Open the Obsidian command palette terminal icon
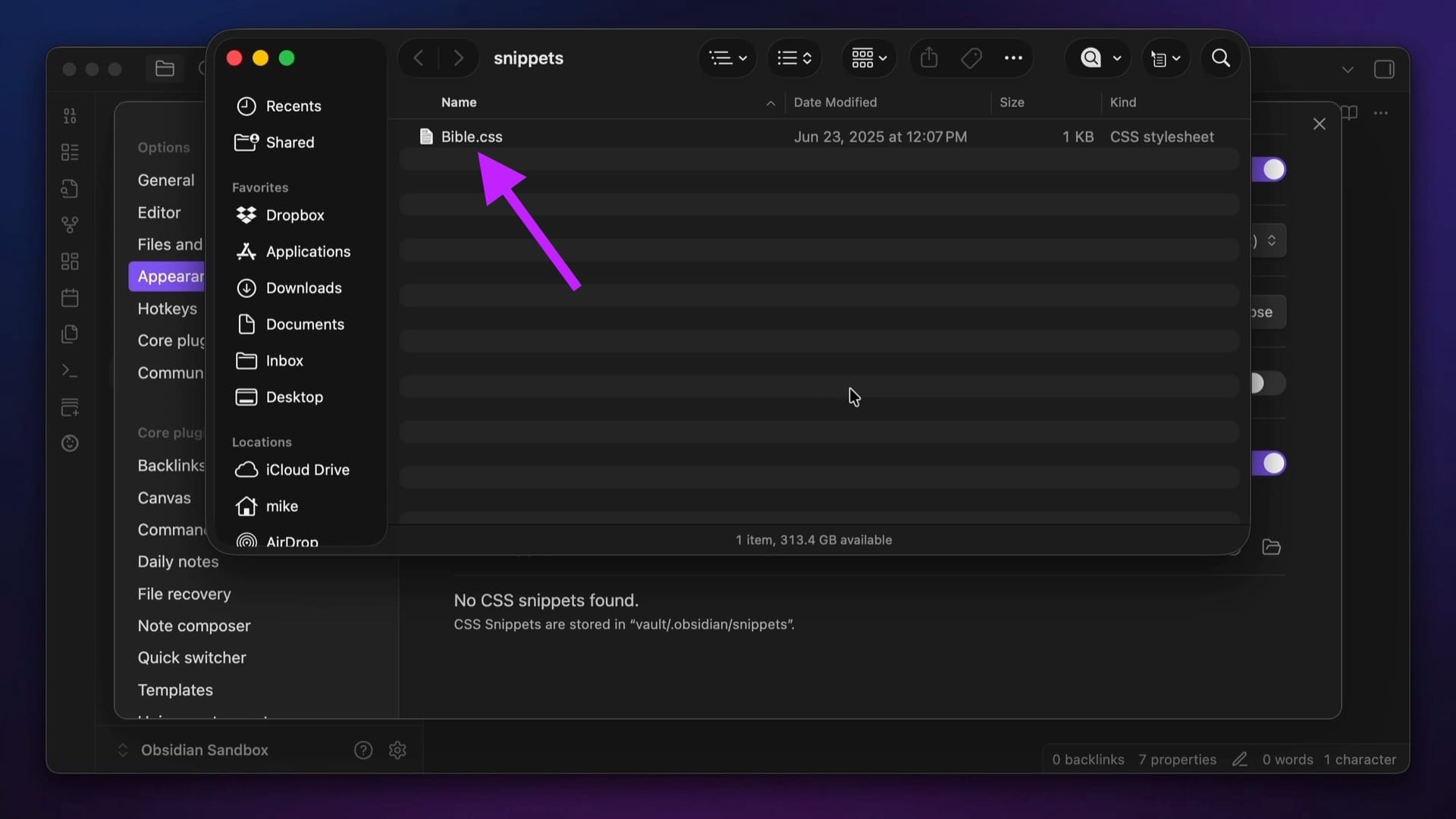 (70, 371)
